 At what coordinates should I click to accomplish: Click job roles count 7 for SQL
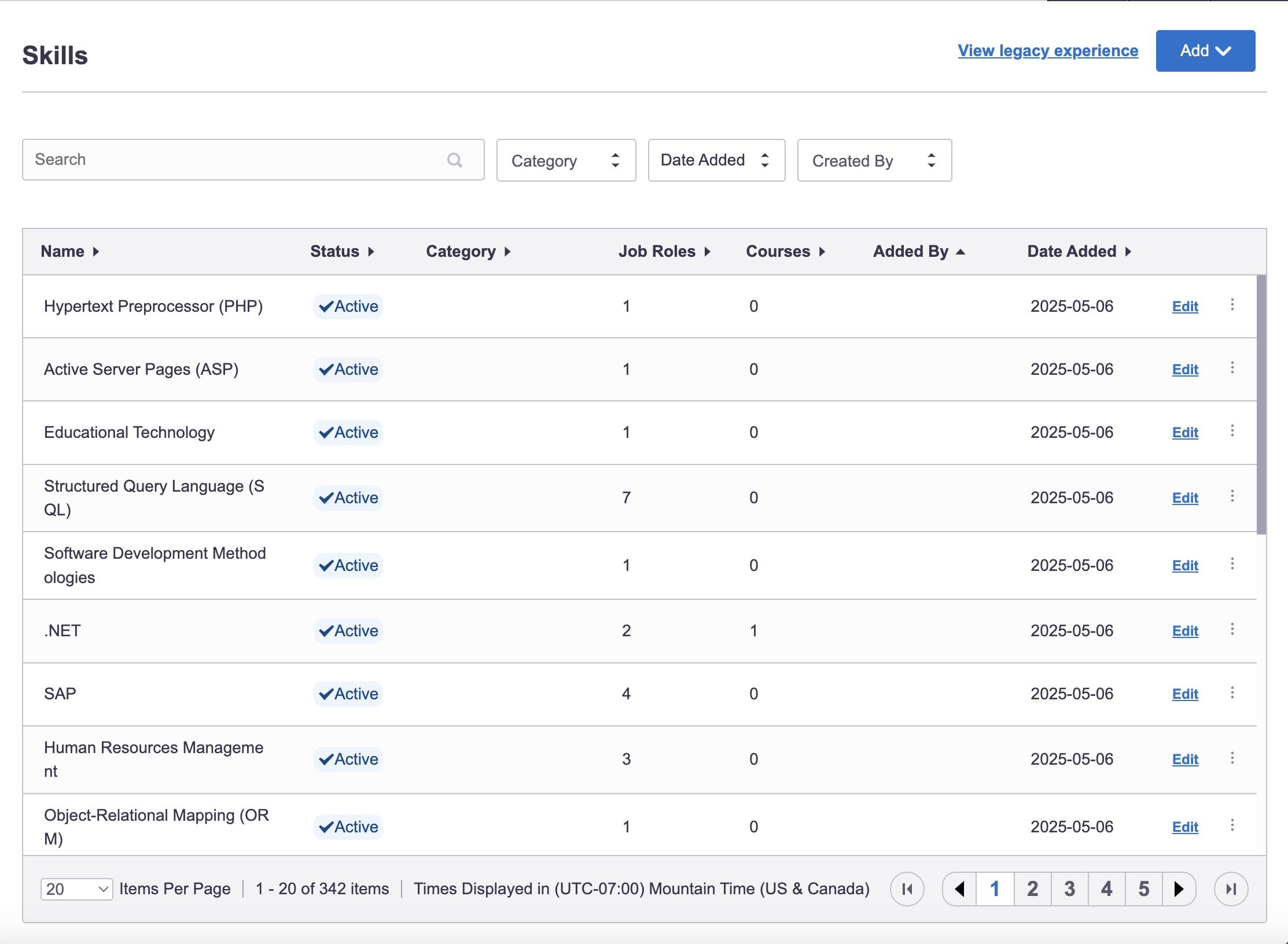point(626,498)
